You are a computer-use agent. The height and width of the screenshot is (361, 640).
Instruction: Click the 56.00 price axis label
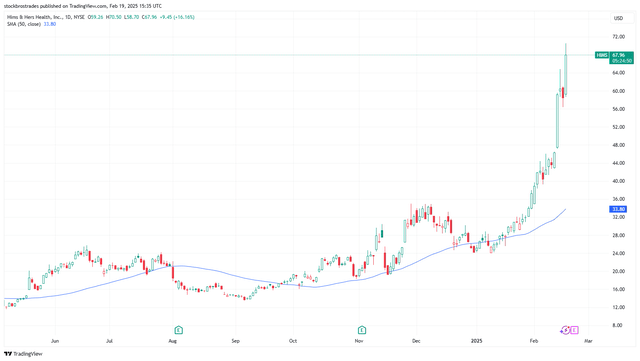pos(619,109)
